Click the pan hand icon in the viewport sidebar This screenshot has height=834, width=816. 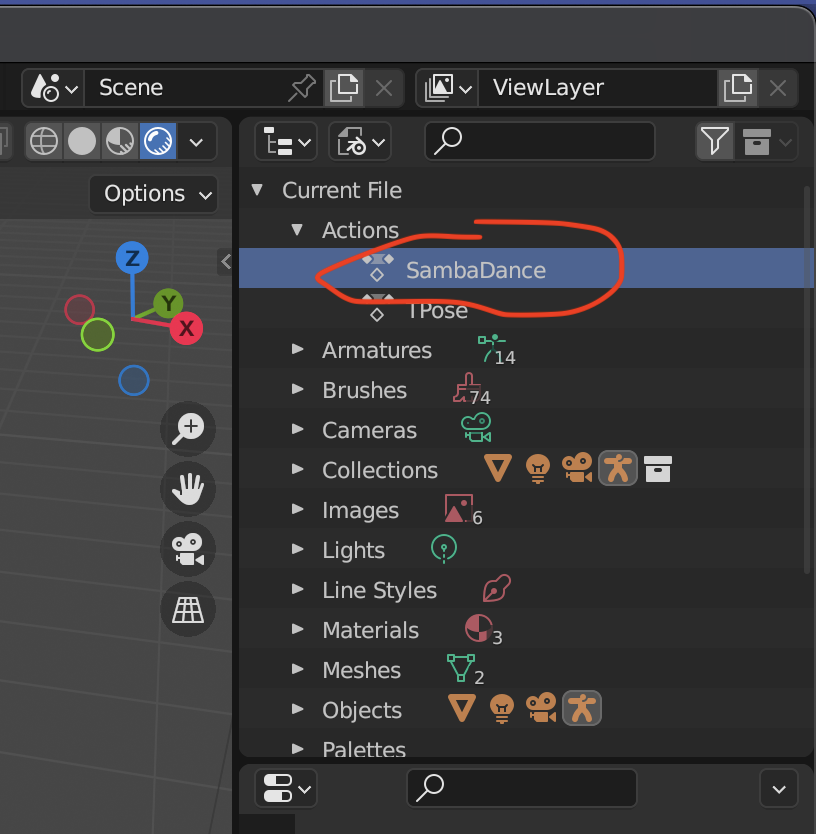(x=188, y=489)
